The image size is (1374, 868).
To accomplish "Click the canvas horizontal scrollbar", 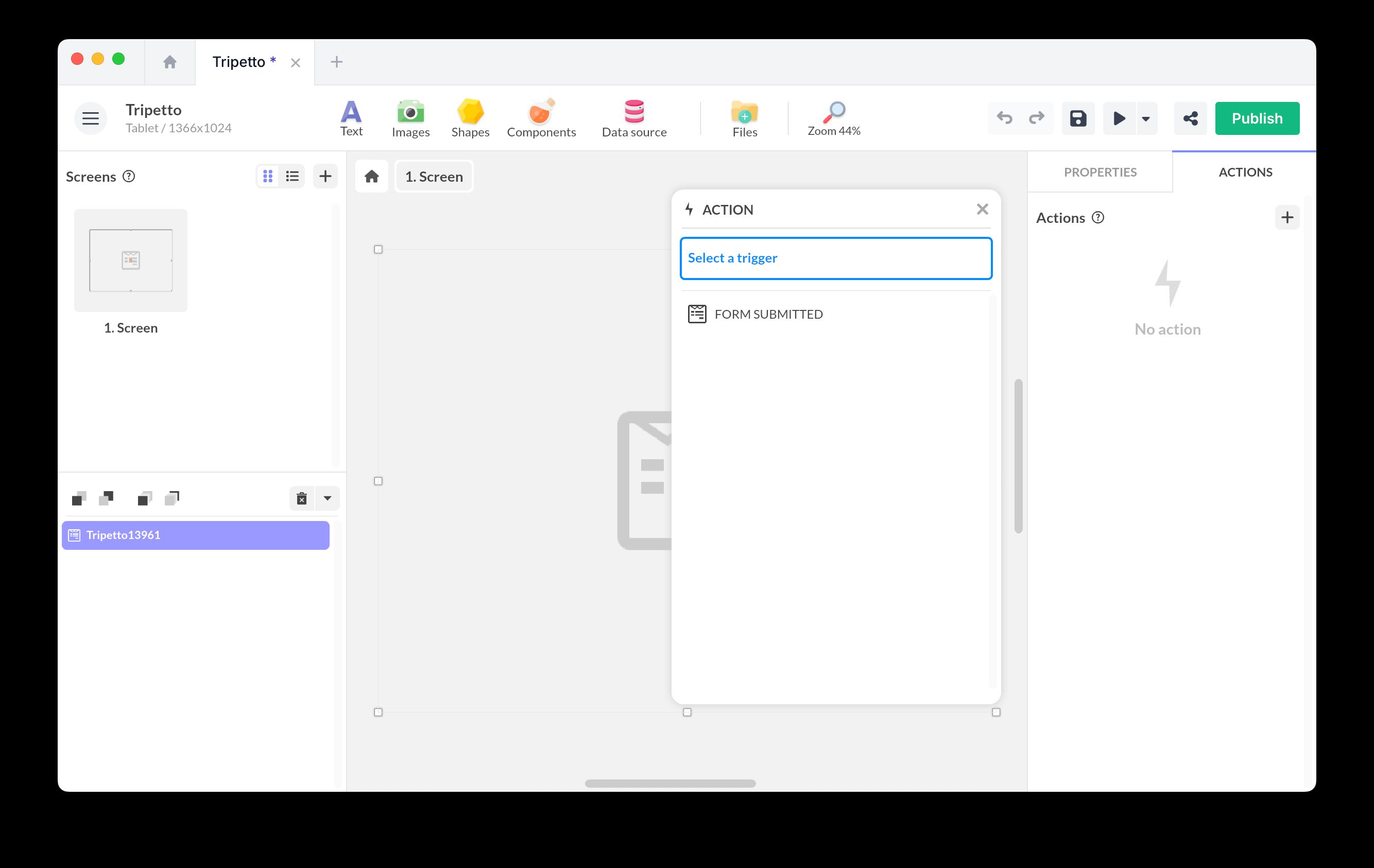I will pyautogui.click(x=670, y=783).
